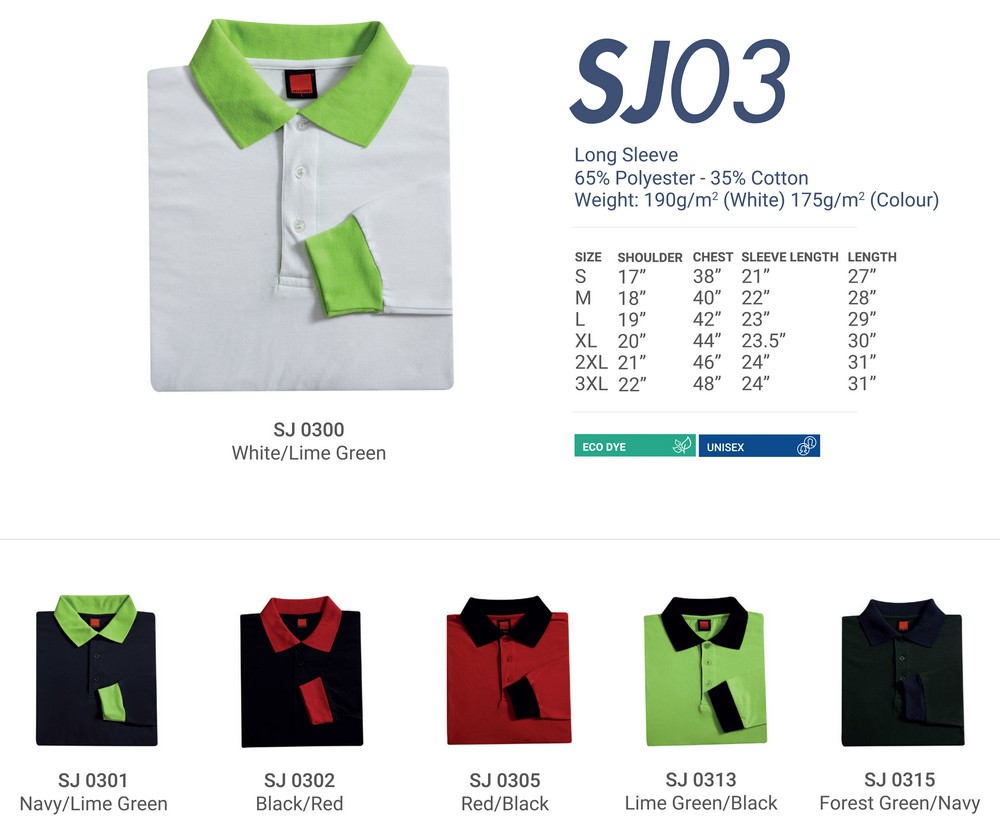Click the SJ 0305 product code label
The image size is (1000, 831).
(504, 780)
